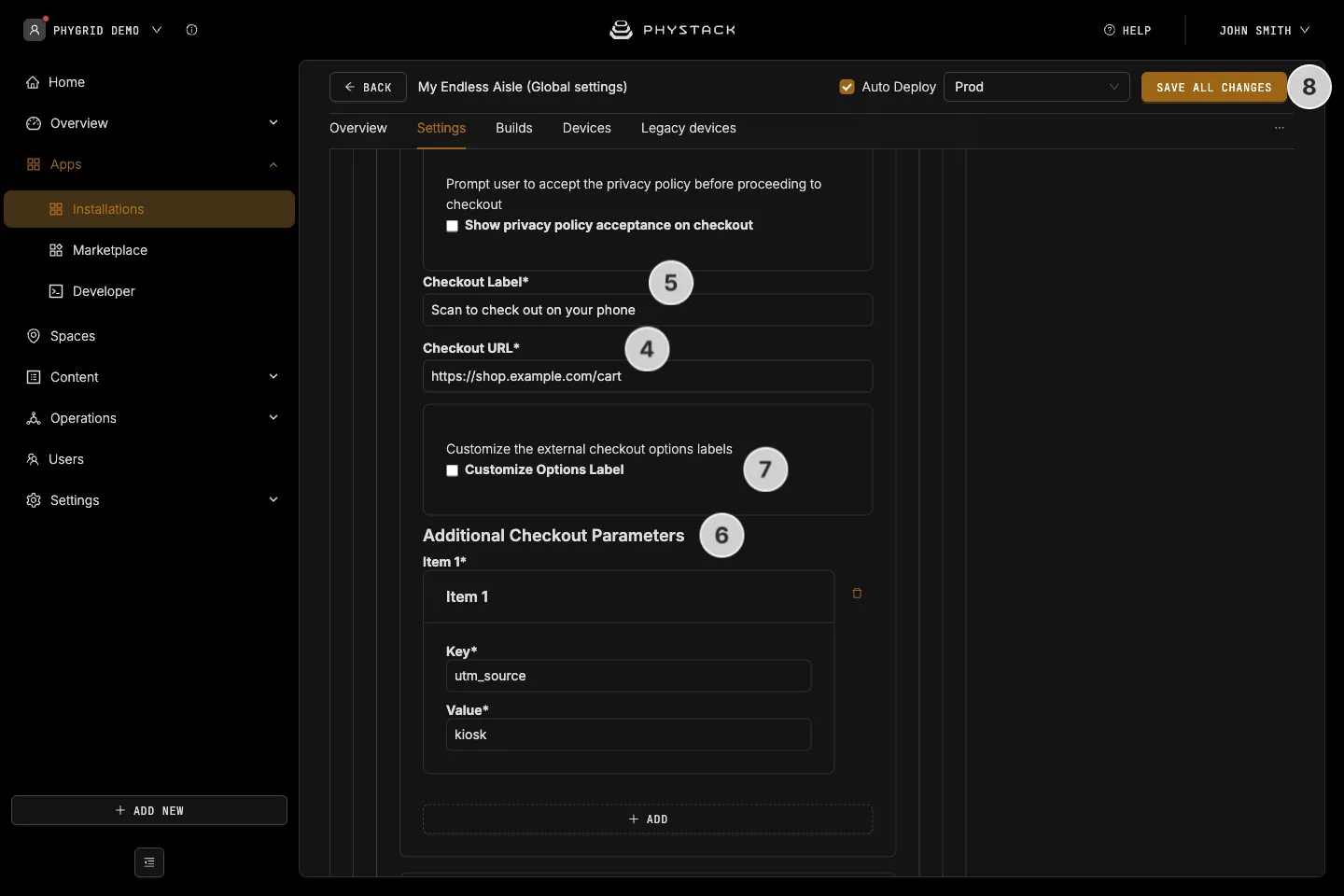The width and height of the screenshot is (1344, 896).
Task: Click the Value field containing kiosk
Action: point(628,735)
